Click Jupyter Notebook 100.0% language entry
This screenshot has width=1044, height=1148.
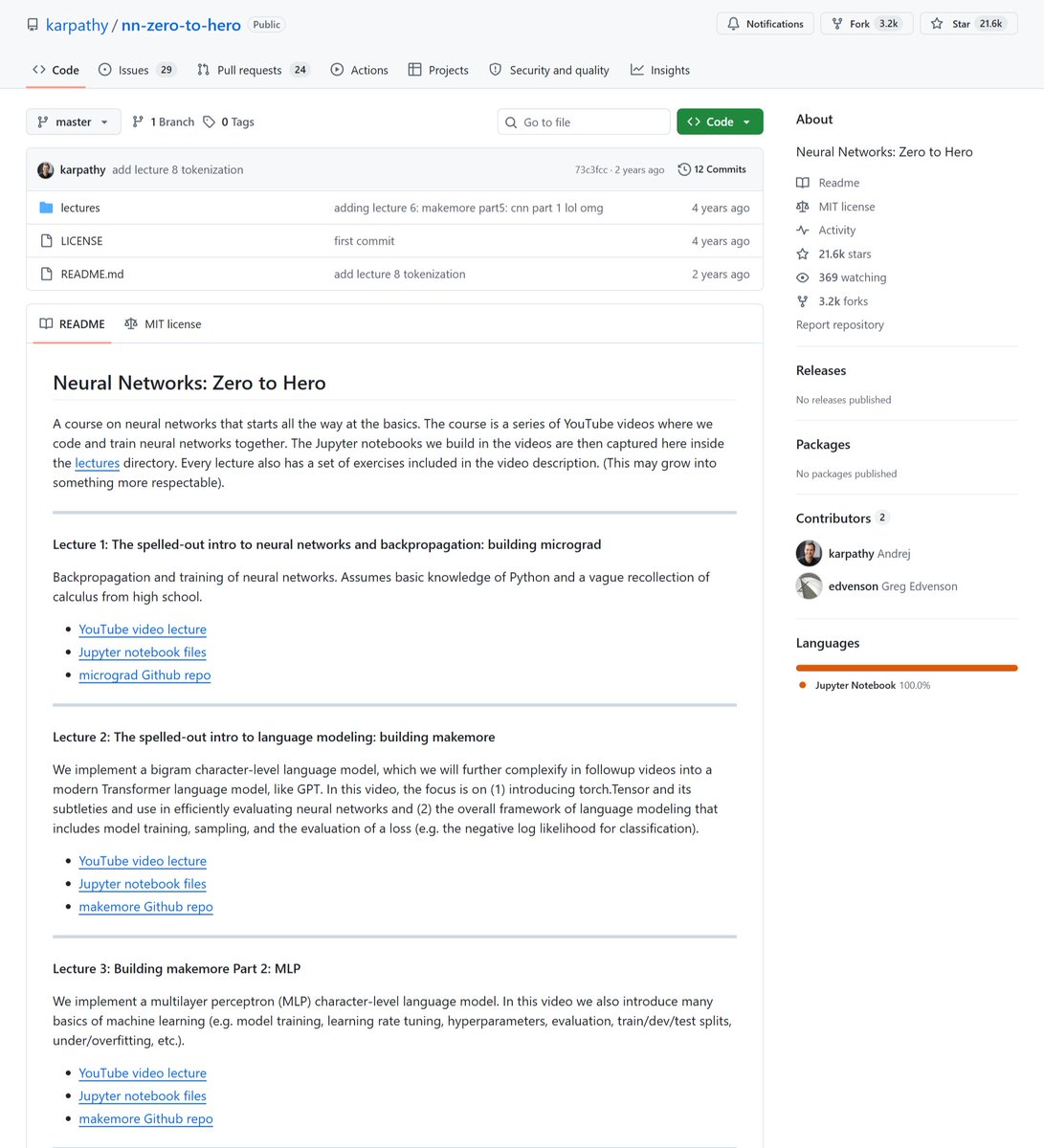coord(864,685)
